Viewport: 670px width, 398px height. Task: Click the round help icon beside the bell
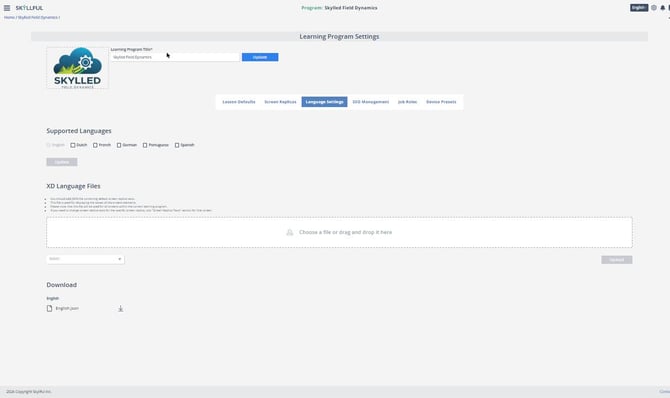(x=654, y=8)
